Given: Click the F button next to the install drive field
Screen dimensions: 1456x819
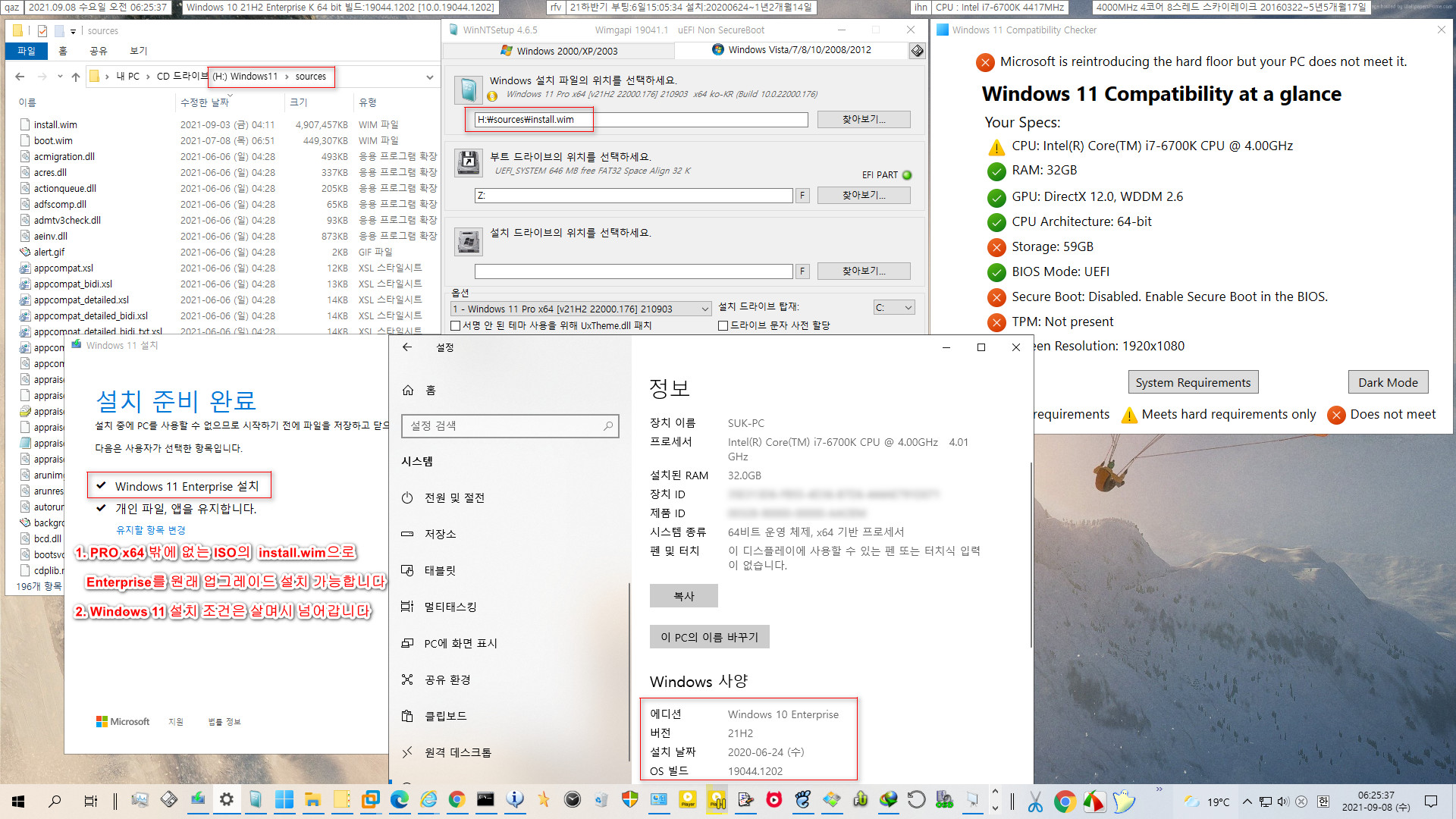Looking at the screenshot, I should [802, 271].
